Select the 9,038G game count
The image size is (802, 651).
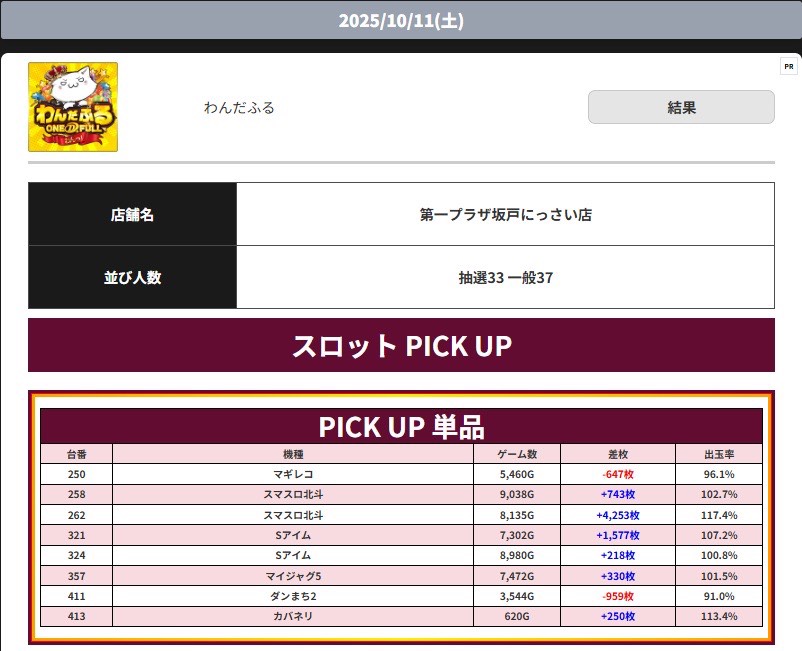[x=517, y=494]
